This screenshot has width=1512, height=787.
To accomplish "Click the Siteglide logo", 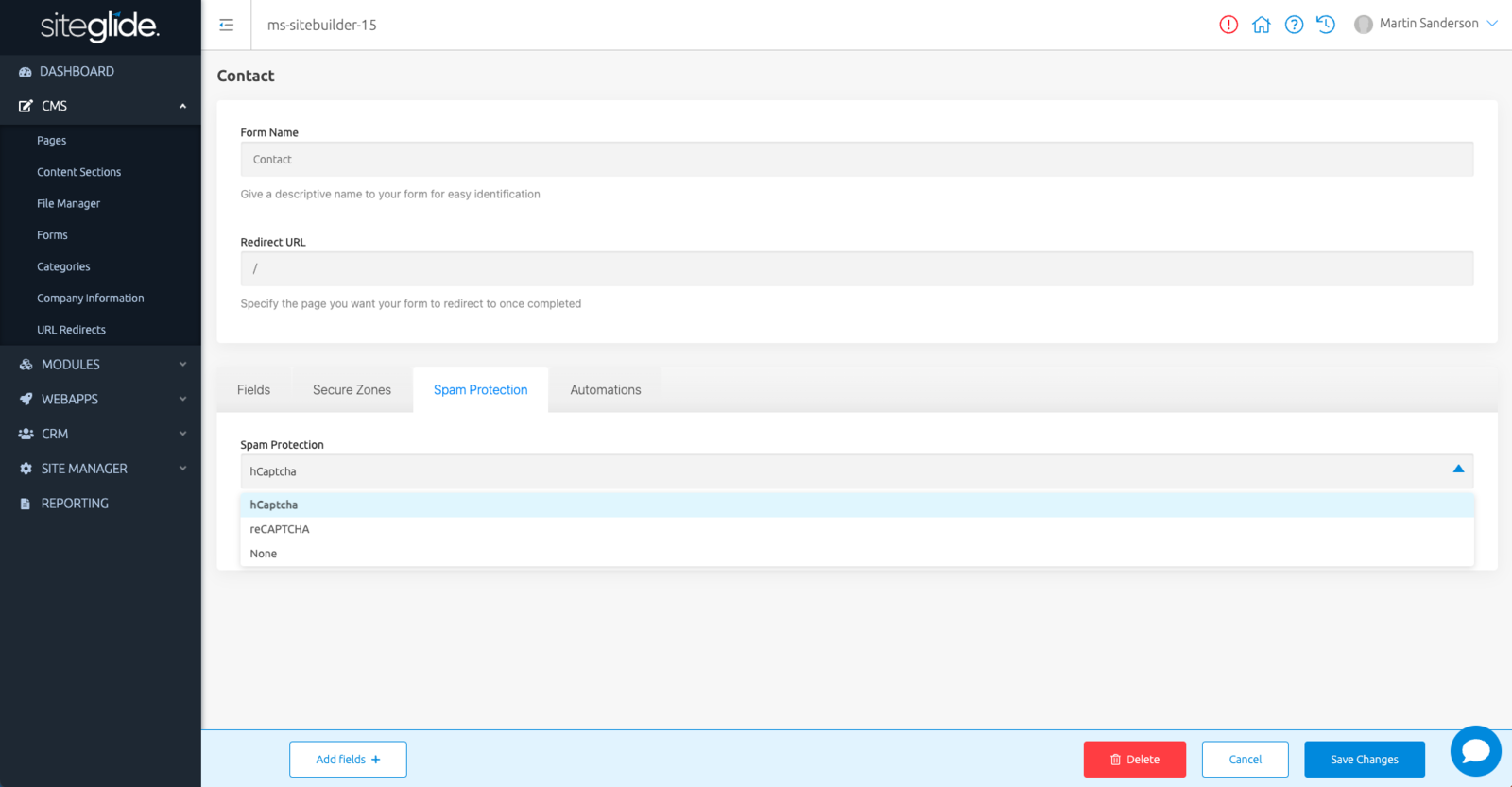I will coord(99,26).
